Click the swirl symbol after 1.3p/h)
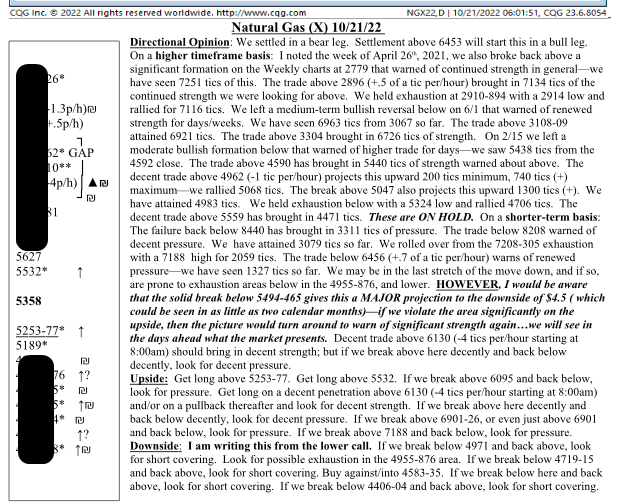The height and width of the screenshot is (503, 618). [92, 109]
